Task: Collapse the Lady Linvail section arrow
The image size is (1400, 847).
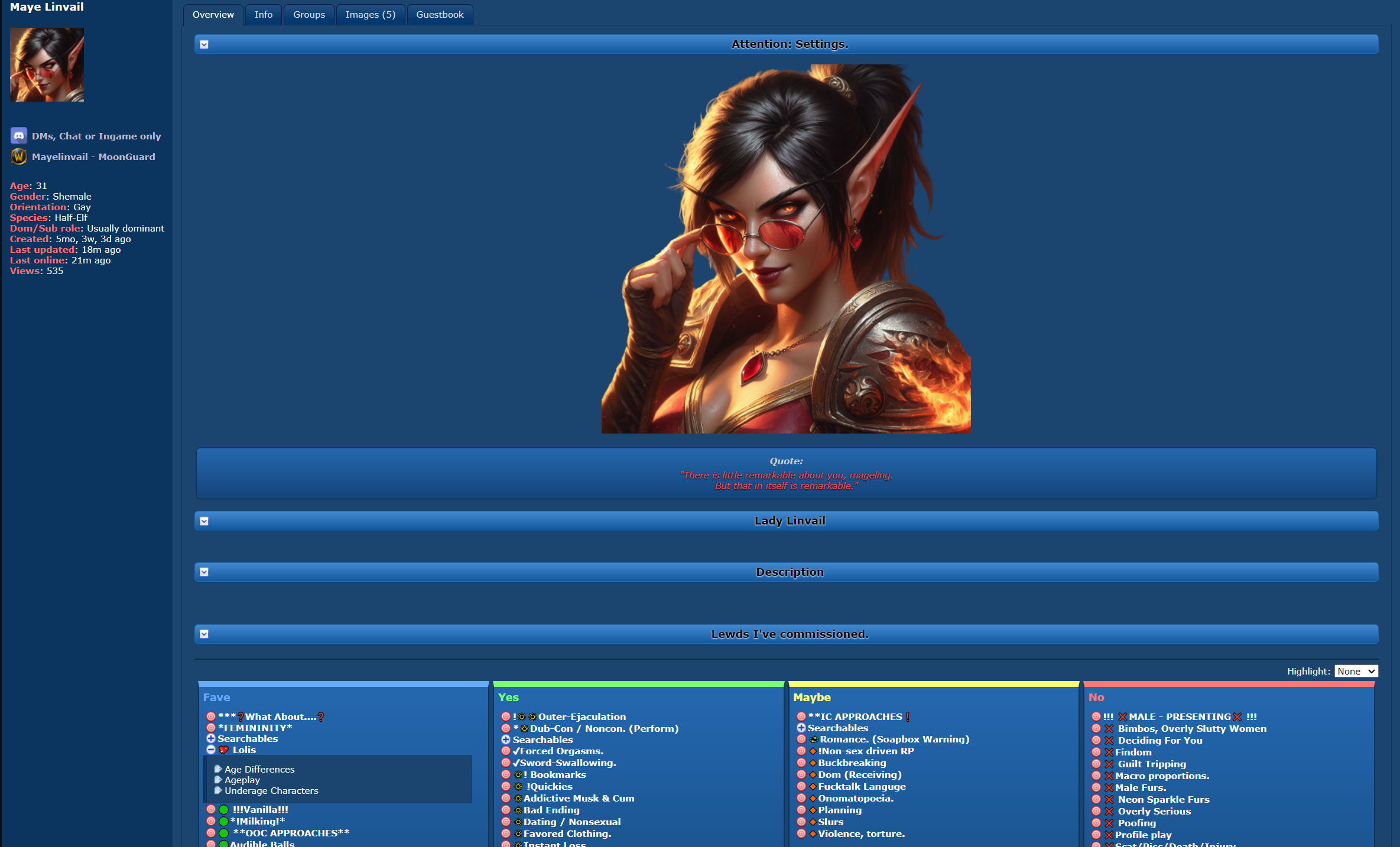Action: [x=204, y=521]
